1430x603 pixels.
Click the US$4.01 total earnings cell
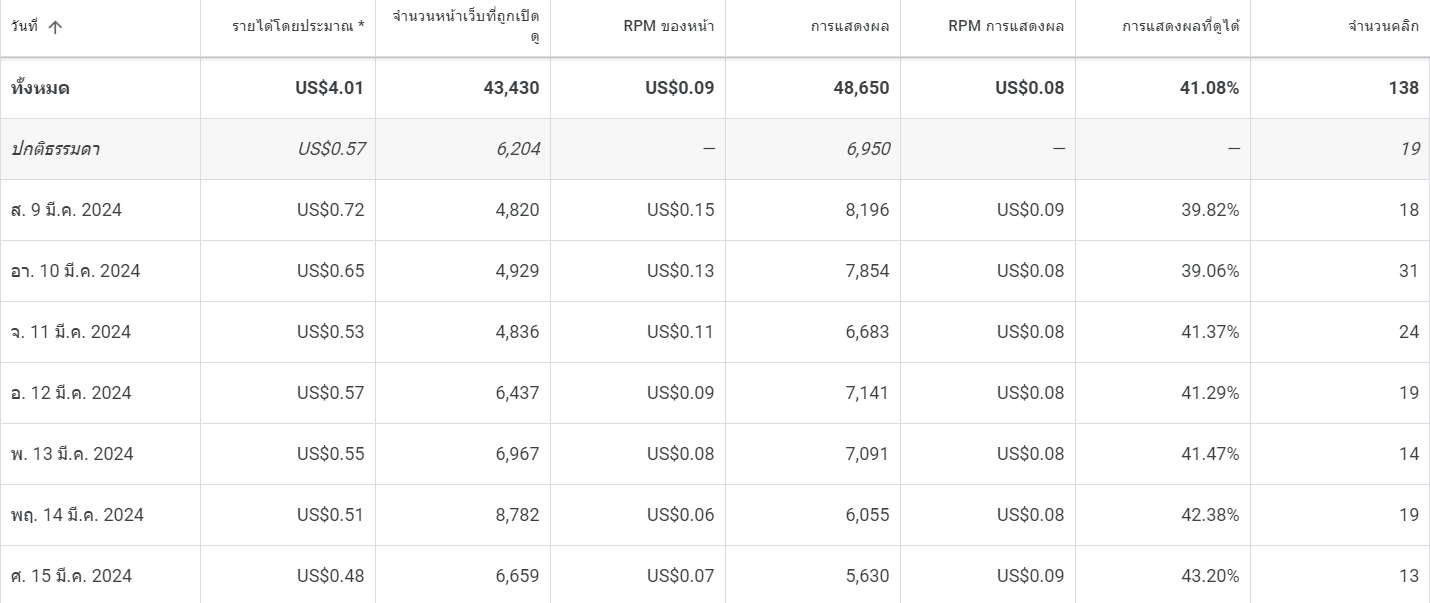pyautogui.click(x=329, y=88)
